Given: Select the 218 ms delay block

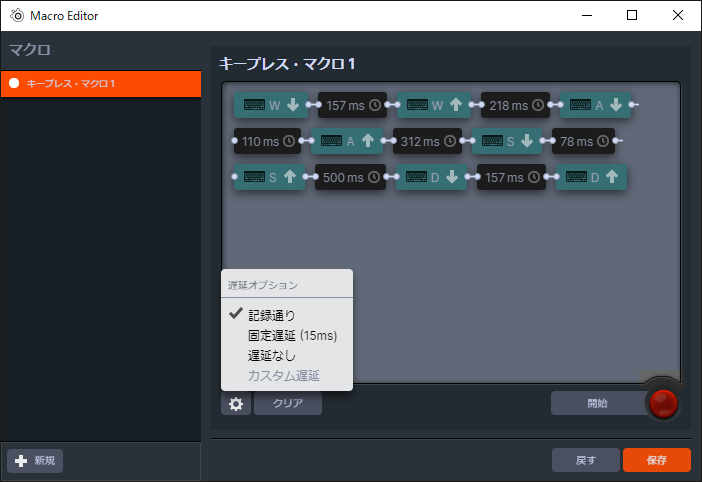Looking at the screenshot, I should (x=515, y=105).
